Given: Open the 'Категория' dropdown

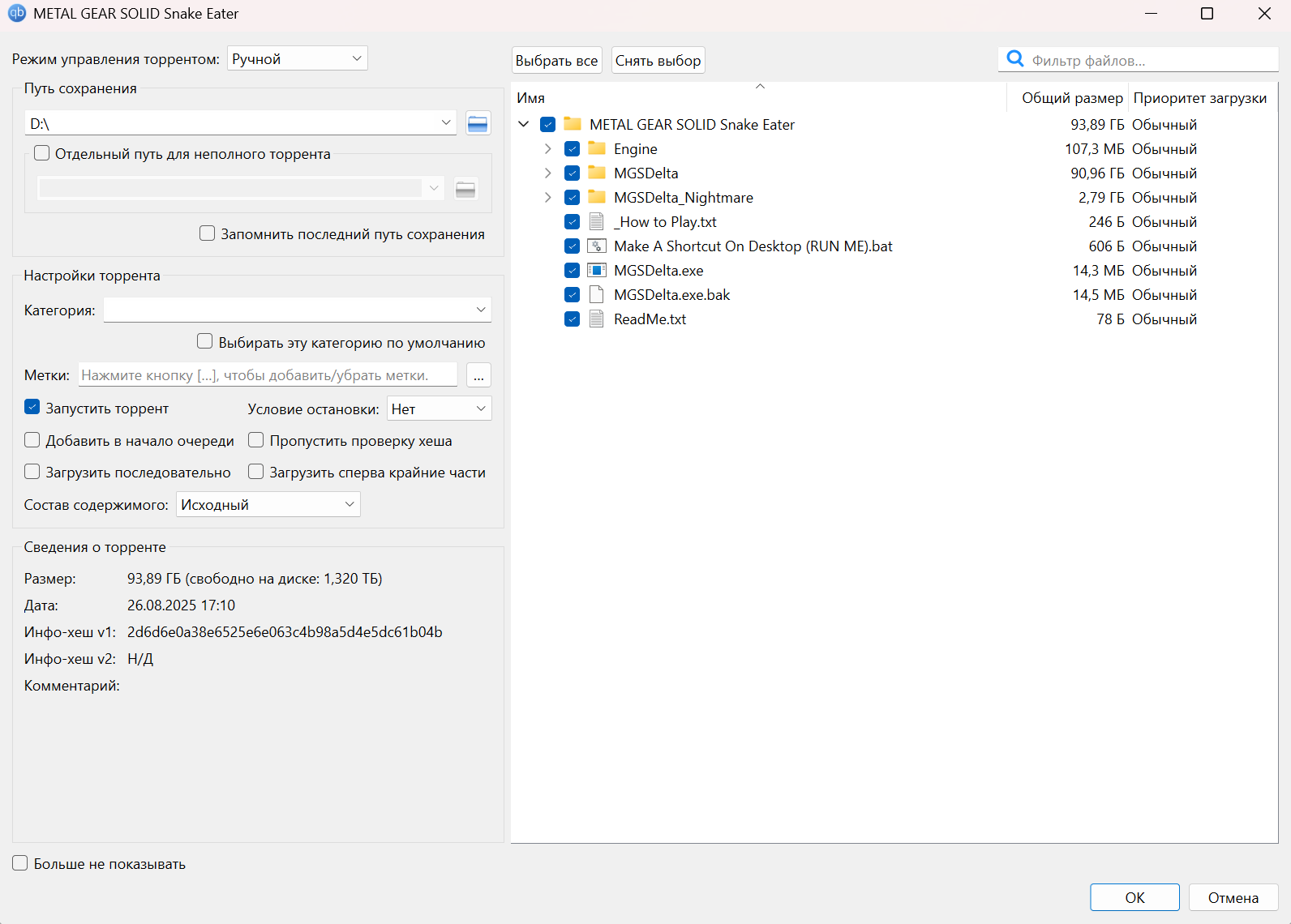Looking at the screenshot, I should [x=298, y=310].
